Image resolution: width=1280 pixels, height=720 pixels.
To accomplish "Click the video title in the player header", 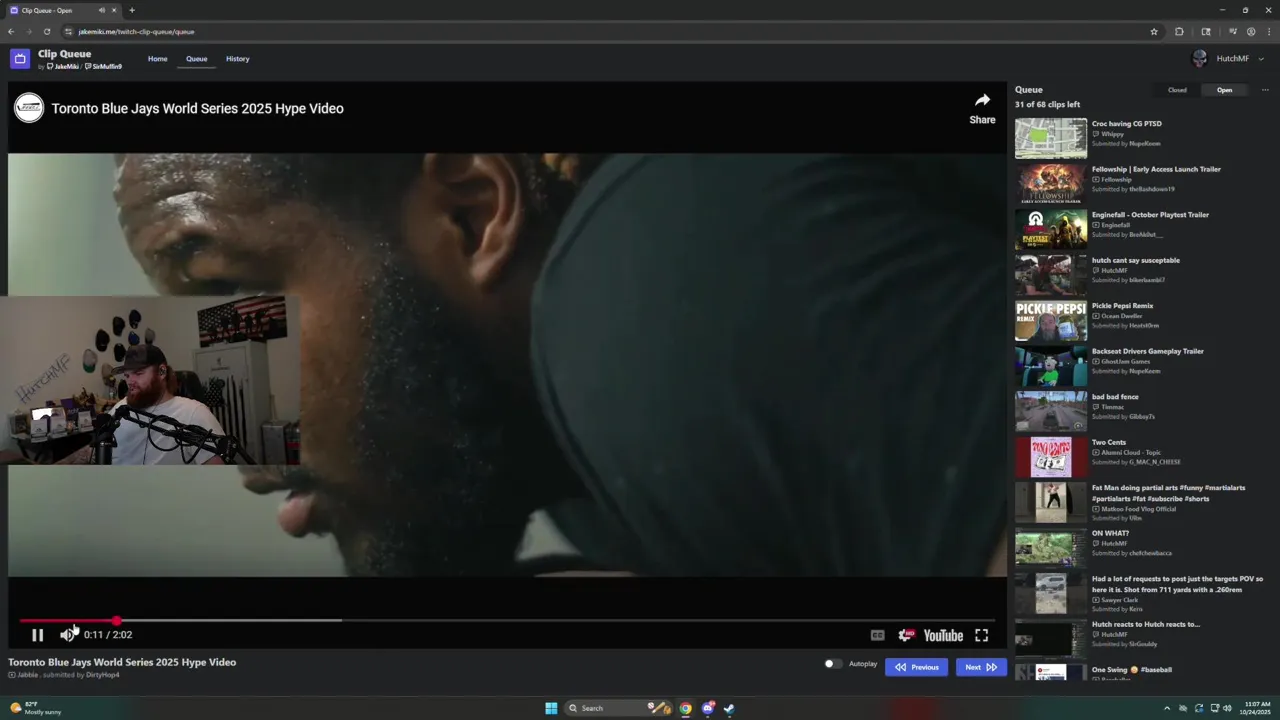I will point(197,108).
